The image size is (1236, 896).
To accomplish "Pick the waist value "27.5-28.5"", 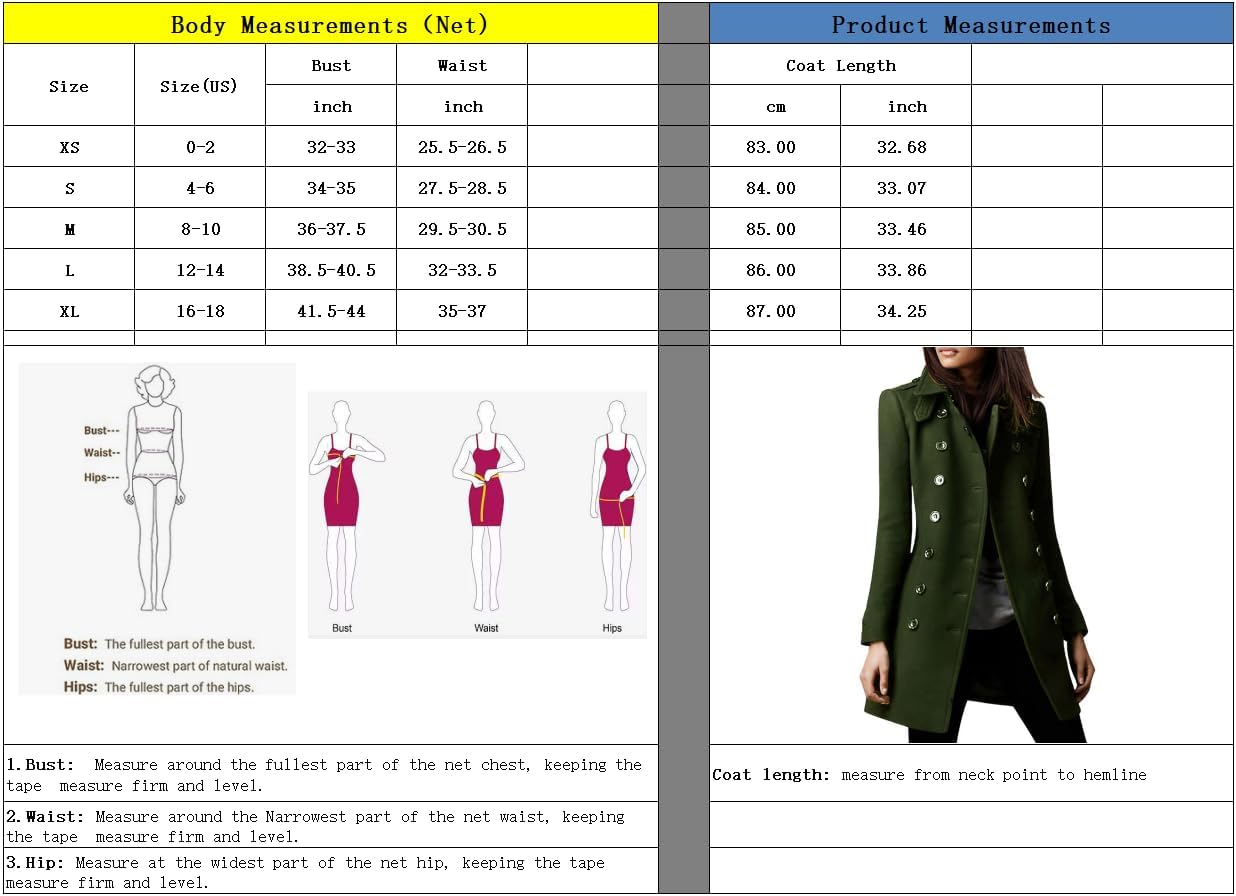I will click(462, 188).
